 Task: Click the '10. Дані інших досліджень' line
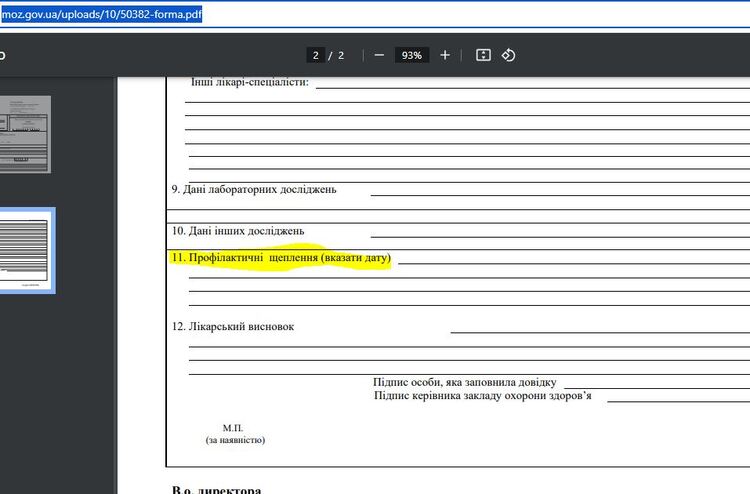238,231
